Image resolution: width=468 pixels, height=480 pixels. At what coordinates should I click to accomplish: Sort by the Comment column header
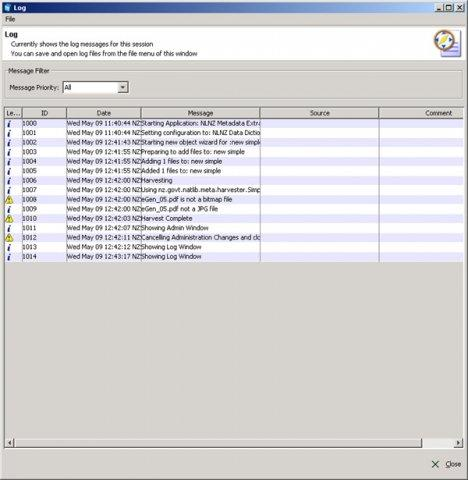point(421,113)
